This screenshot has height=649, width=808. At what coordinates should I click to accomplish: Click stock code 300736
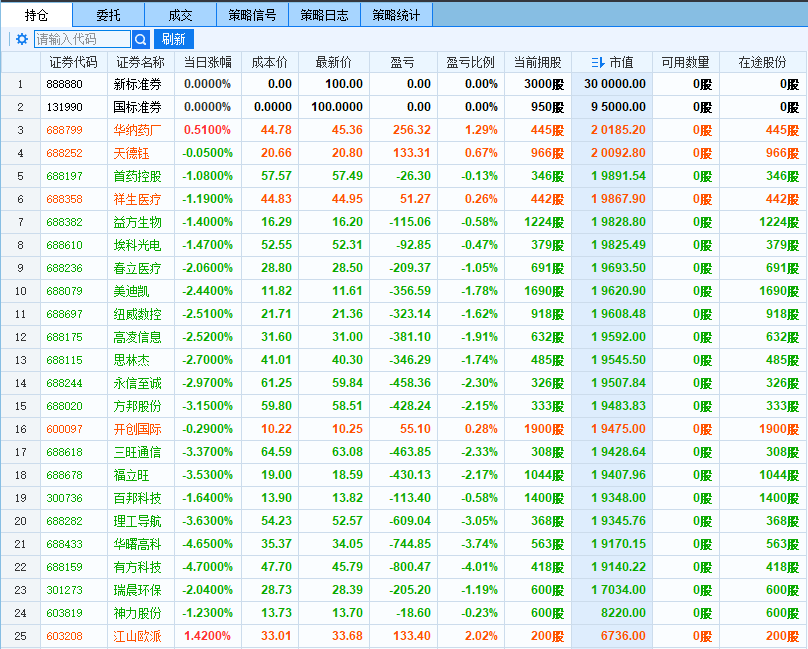pyautogui.click(x=64, y=498)
